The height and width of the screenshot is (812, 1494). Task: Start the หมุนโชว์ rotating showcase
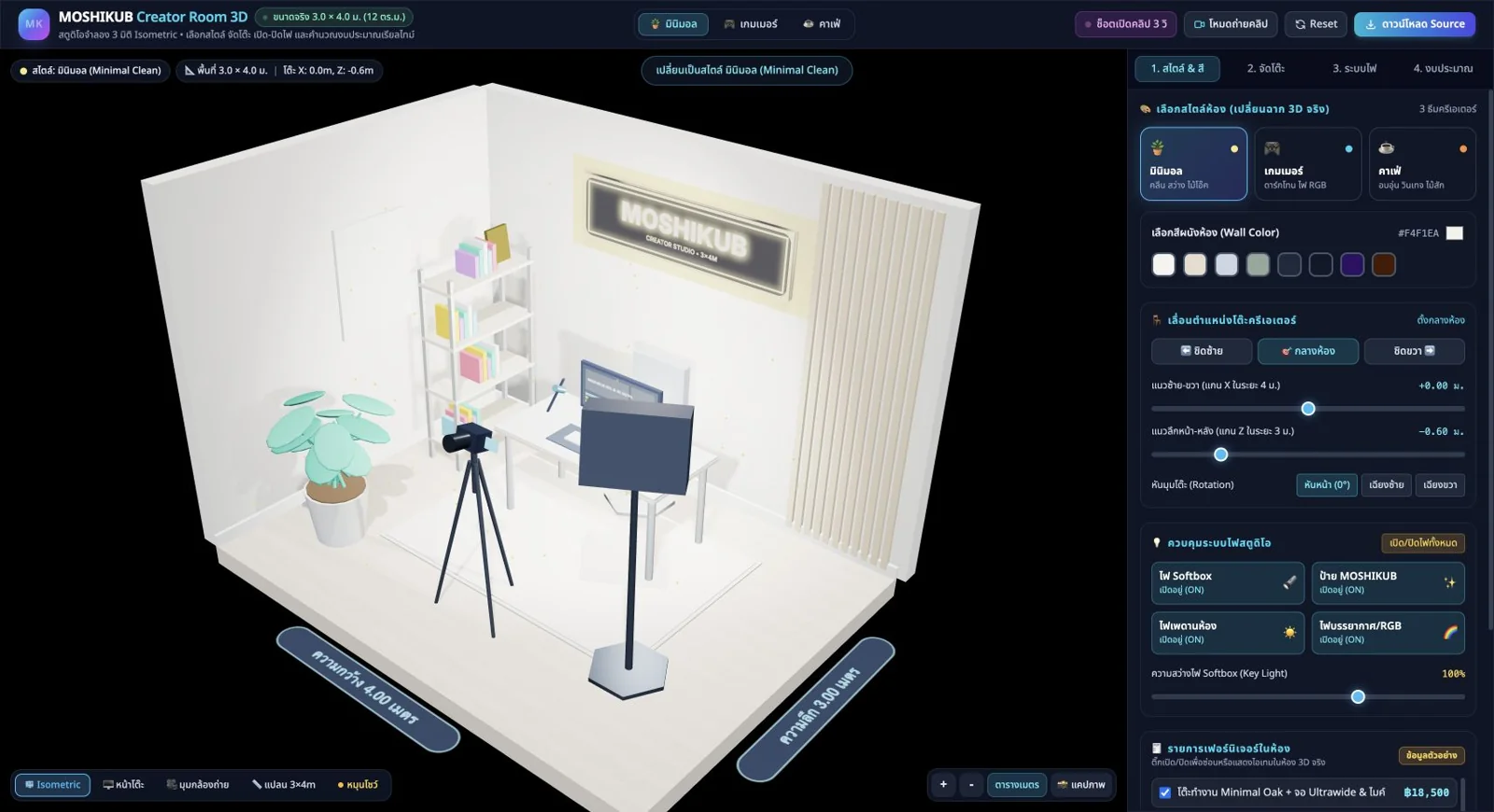click(358, 785)
